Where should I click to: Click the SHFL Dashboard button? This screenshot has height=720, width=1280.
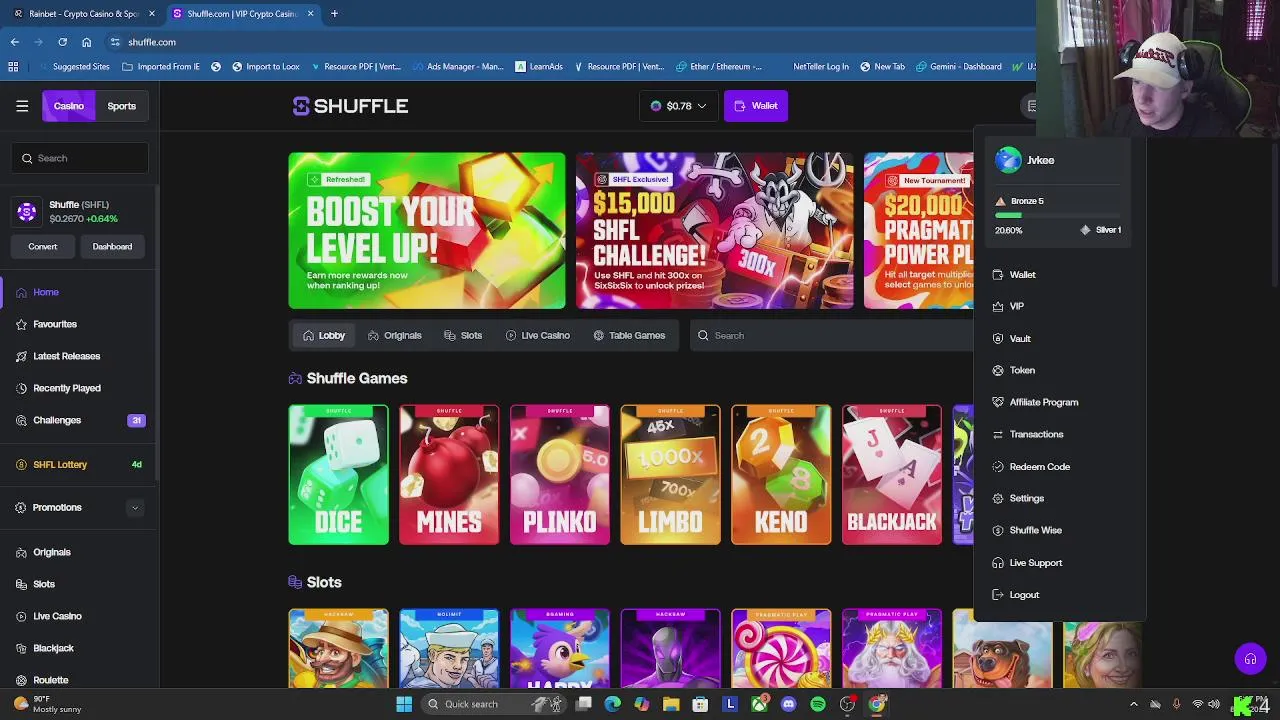[x=112, y=246]
